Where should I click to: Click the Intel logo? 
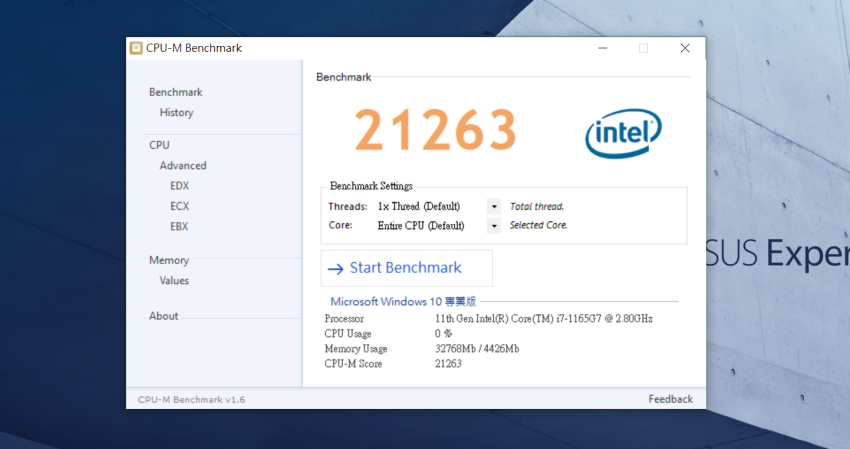coord(623,133)
